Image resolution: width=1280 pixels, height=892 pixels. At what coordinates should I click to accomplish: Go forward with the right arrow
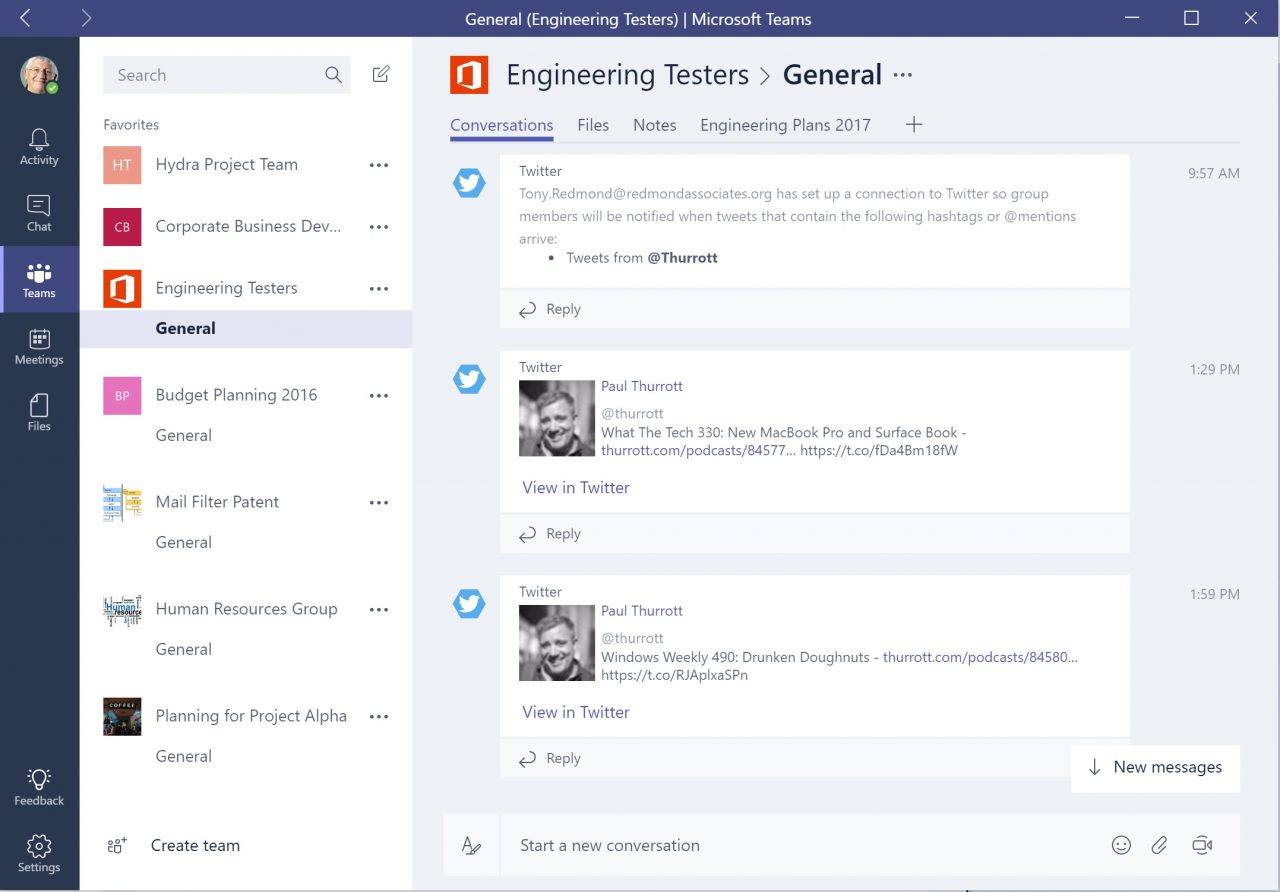point(86,18)
